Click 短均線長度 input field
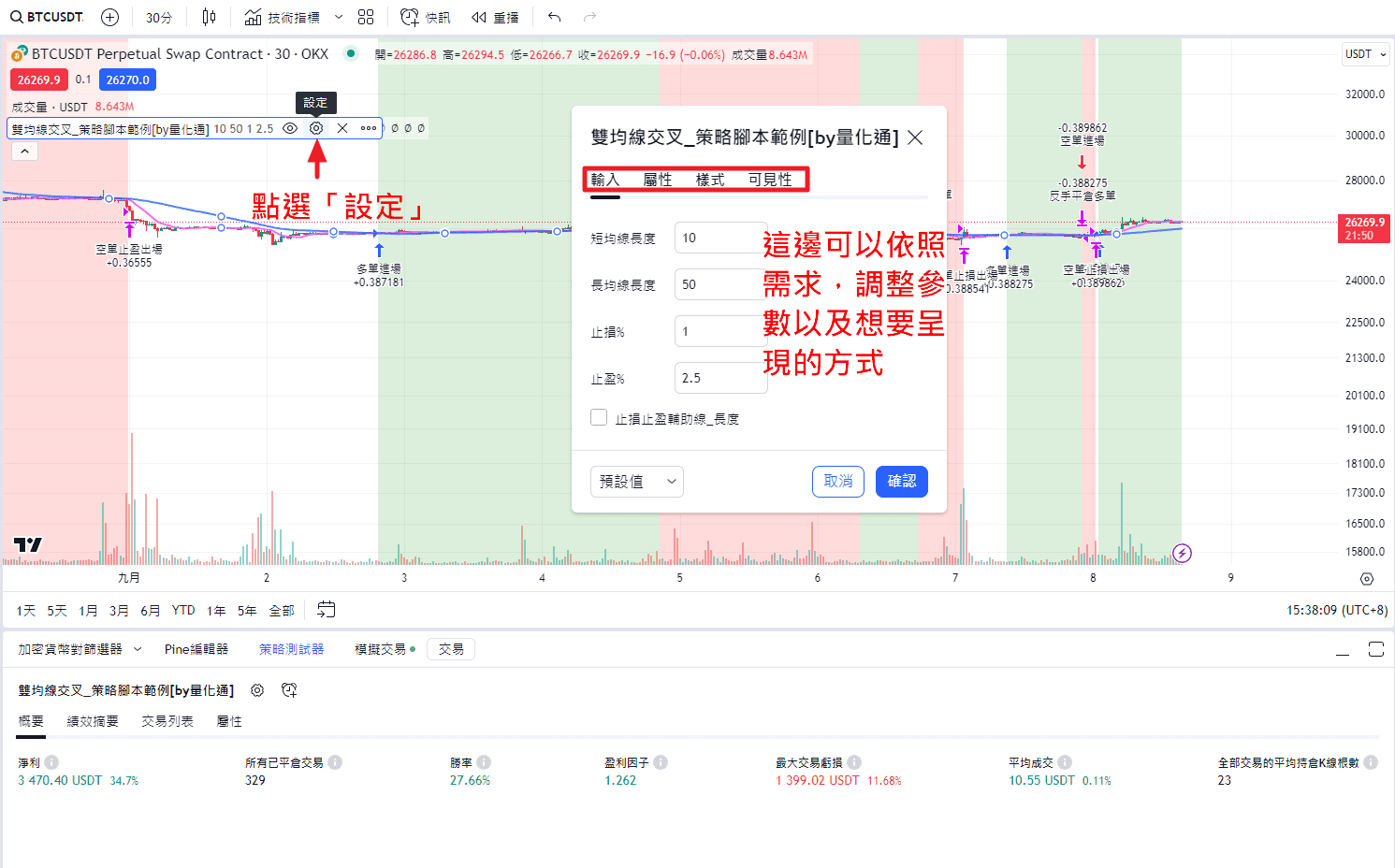This screenshot has width=1395, height=868. tap(720, 238)
